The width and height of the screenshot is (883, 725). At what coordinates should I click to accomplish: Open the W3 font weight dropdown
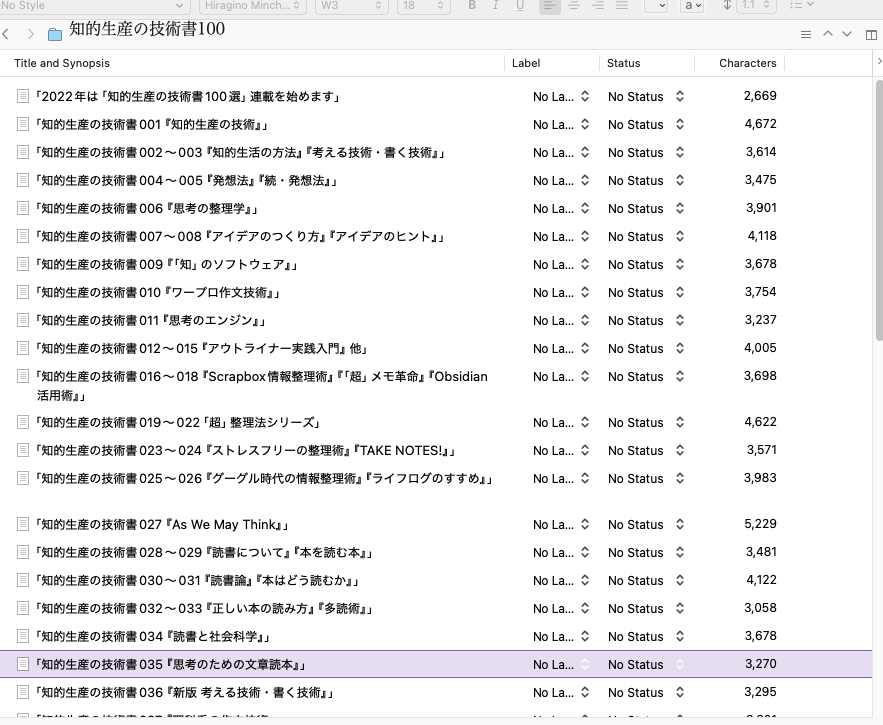click(x=351, y=6)
